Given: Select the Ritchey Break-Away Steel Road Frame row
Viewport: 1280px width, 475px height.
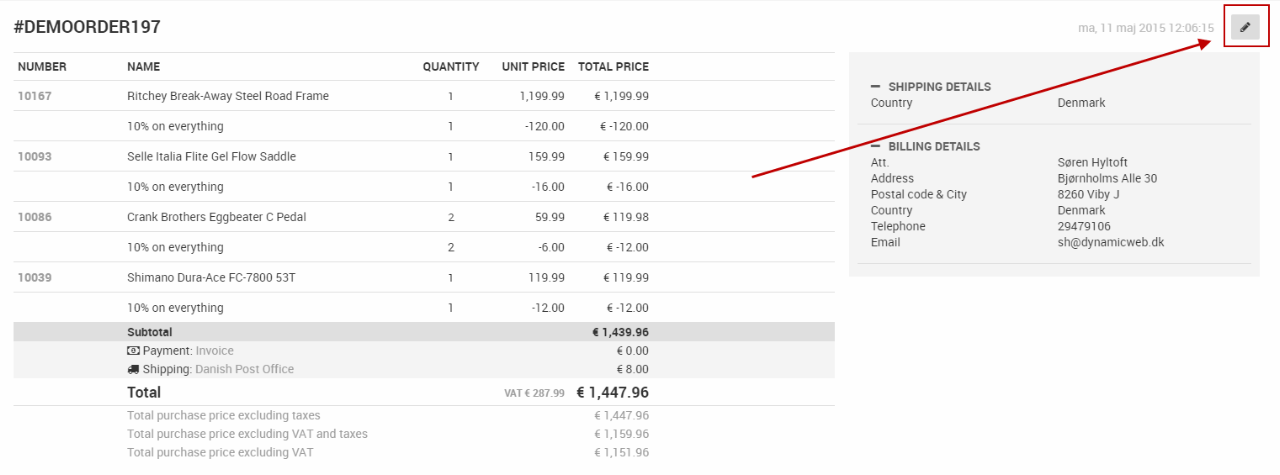Looking at the screenshot, I should click(x=228, y=96).
